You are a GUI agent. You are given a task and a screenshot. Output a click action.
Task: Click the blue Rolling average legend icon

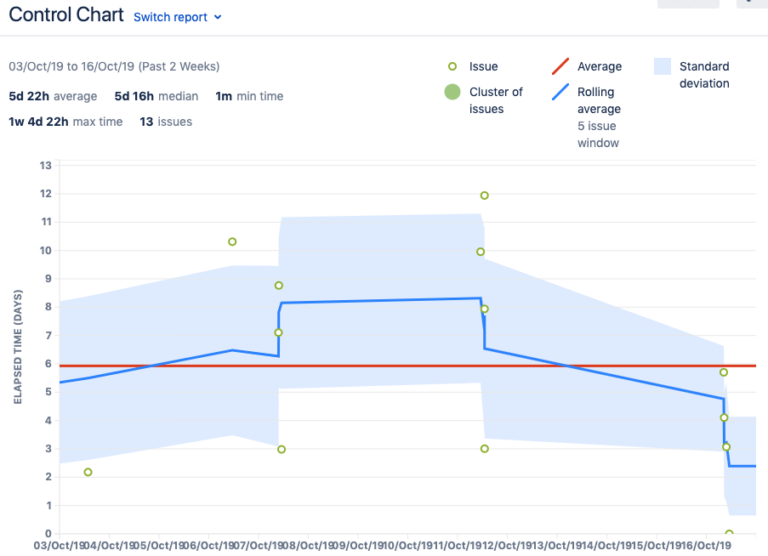click(x=562, y=93)
